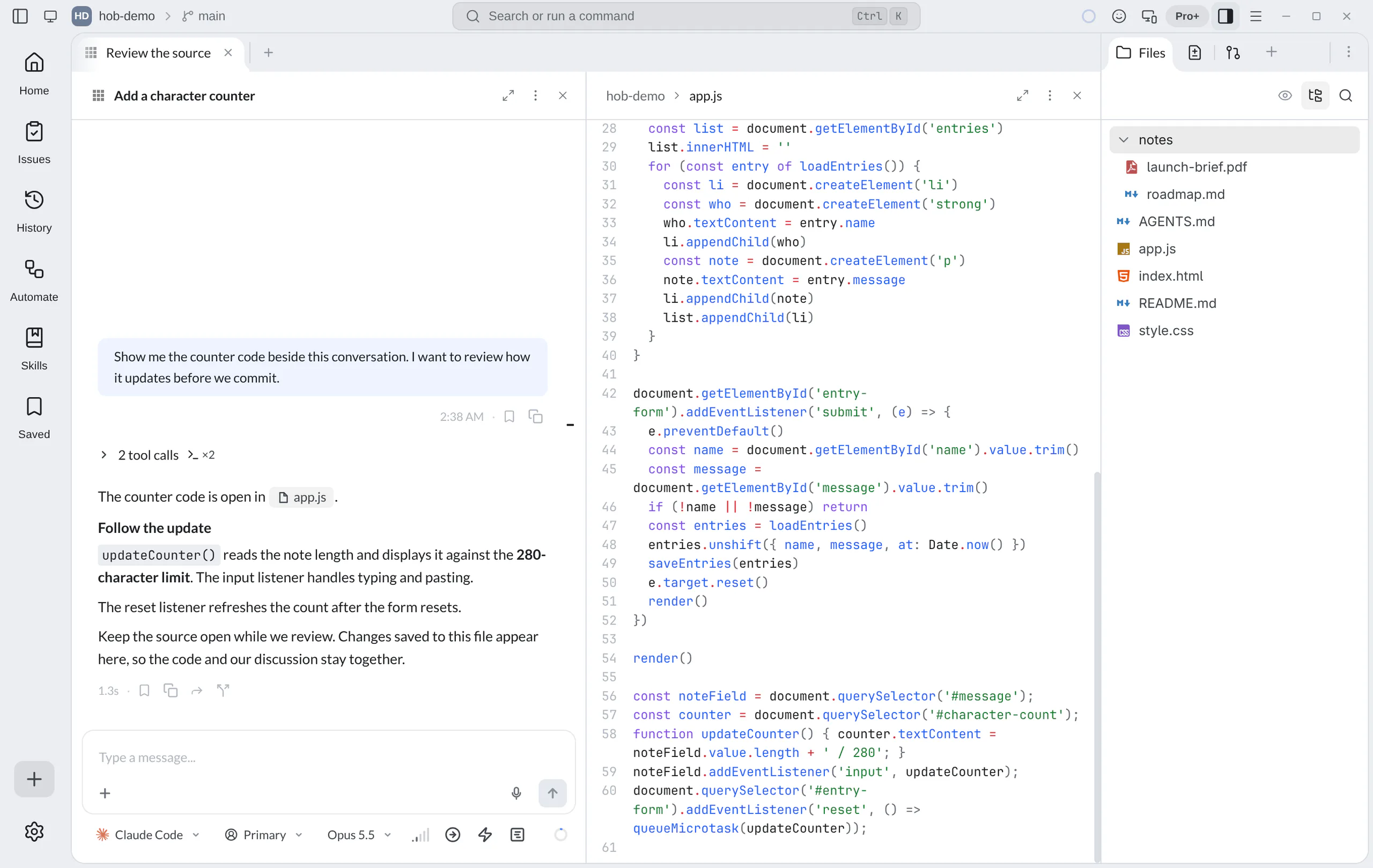Click the signal bars effort icon
Image resolution: width=1373 pixels, height=868 pixels.
pyautogui.click(x=421, y=834)
